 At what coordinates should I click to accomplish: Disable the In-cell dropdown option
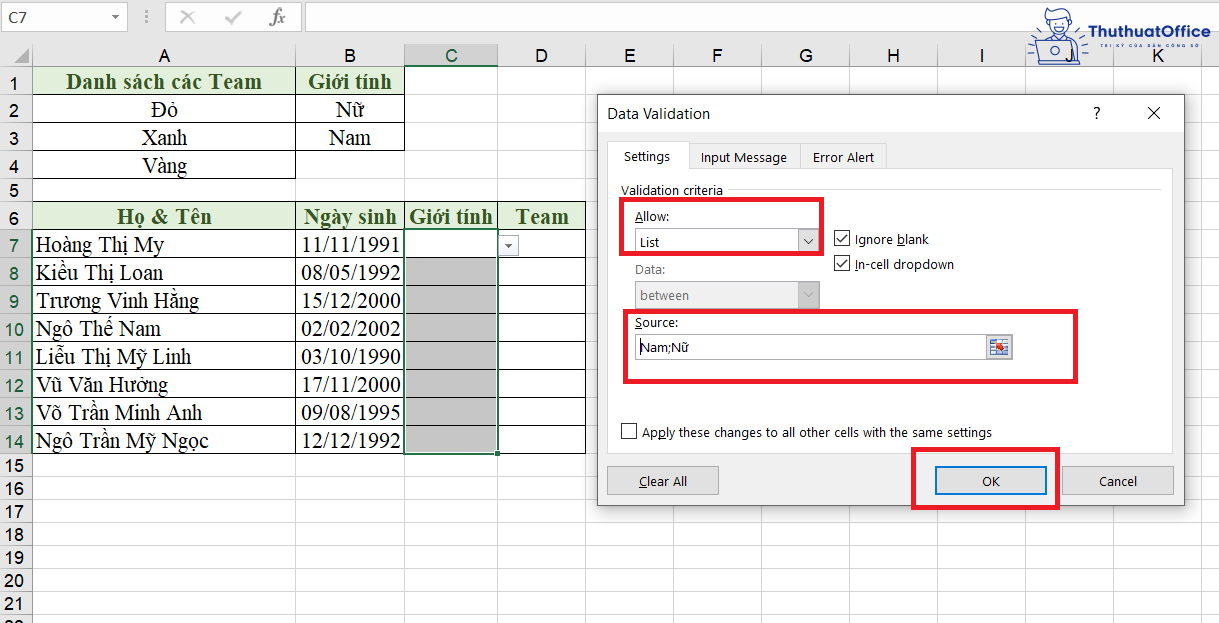tap(842, 263)
